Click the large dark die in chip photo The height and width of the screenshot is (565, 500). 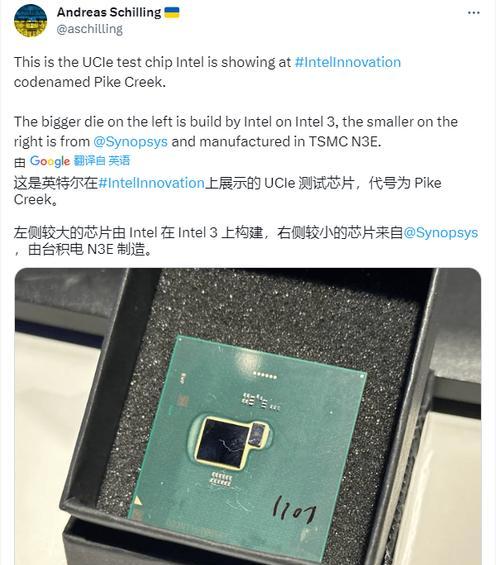coord(222,443)
